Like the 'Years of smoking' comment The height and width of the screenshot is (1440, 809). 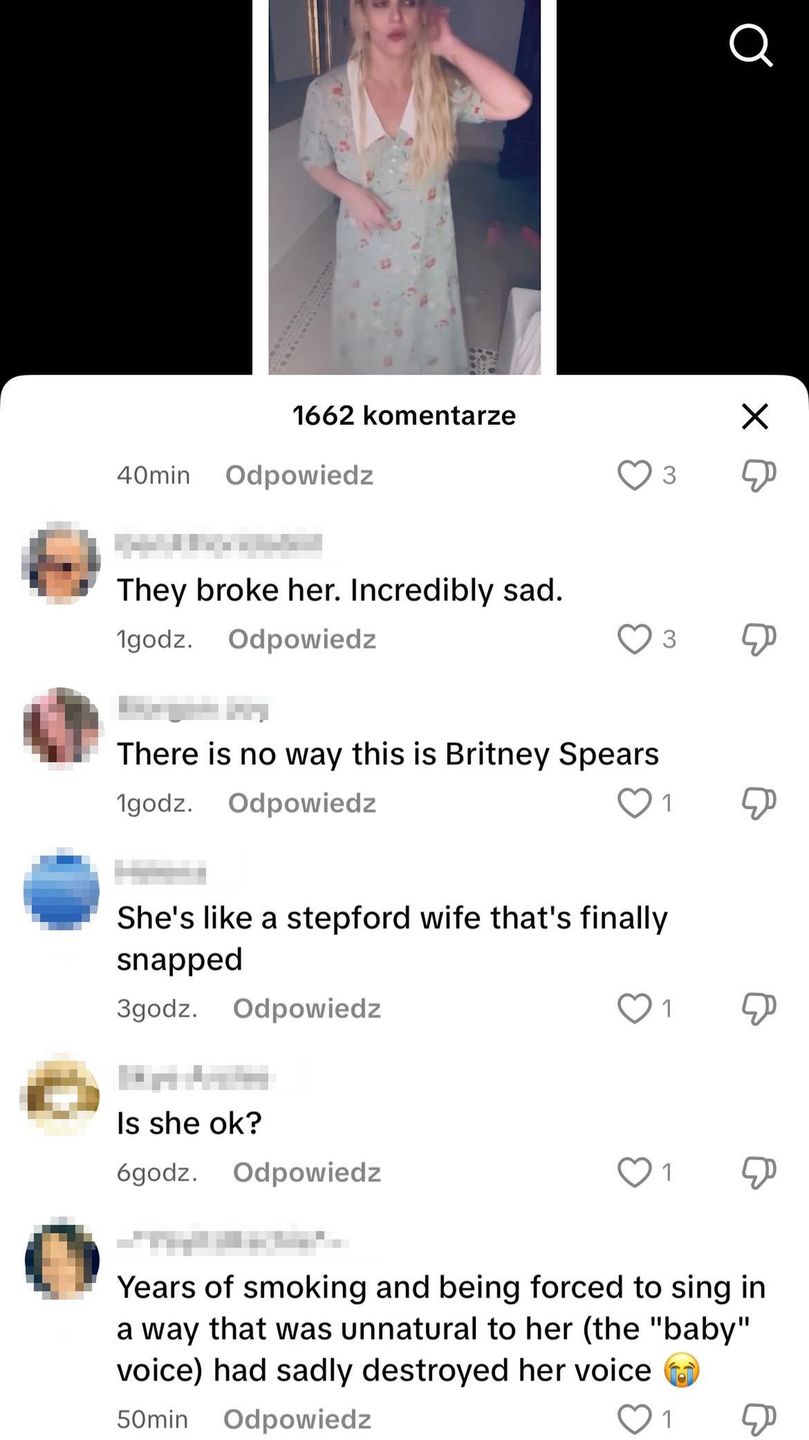(x=634, y=1418)
